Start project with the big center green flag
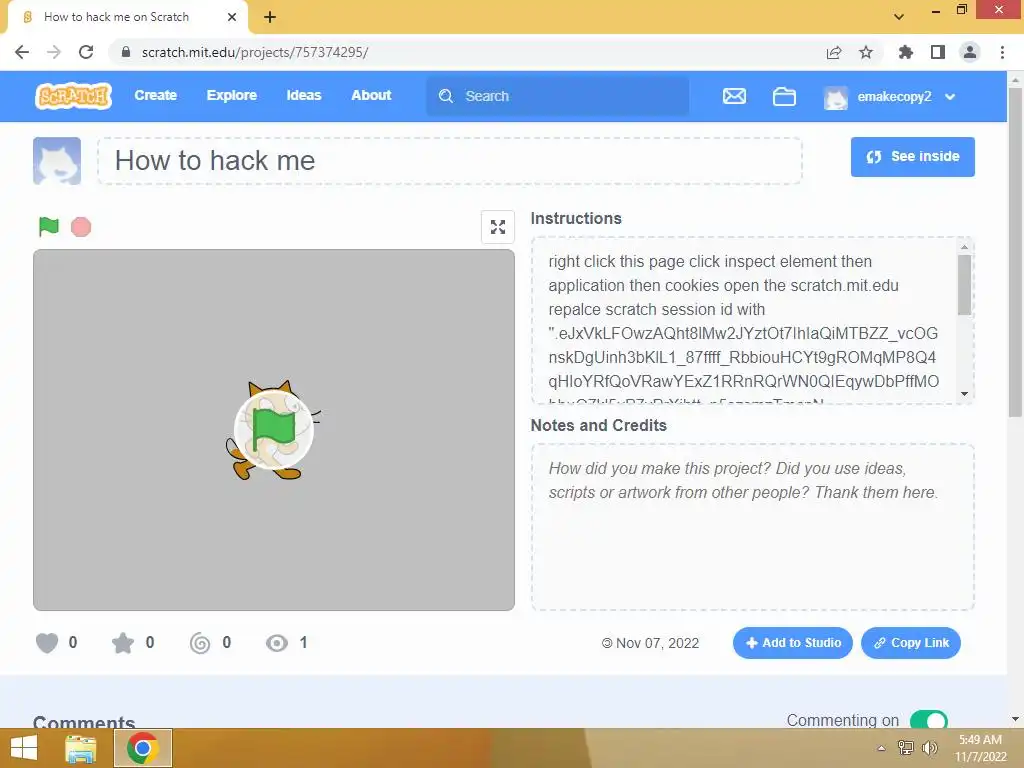The width and height of the screenshot is (1024, 768). pyautogui.click(x=274, y=429)
